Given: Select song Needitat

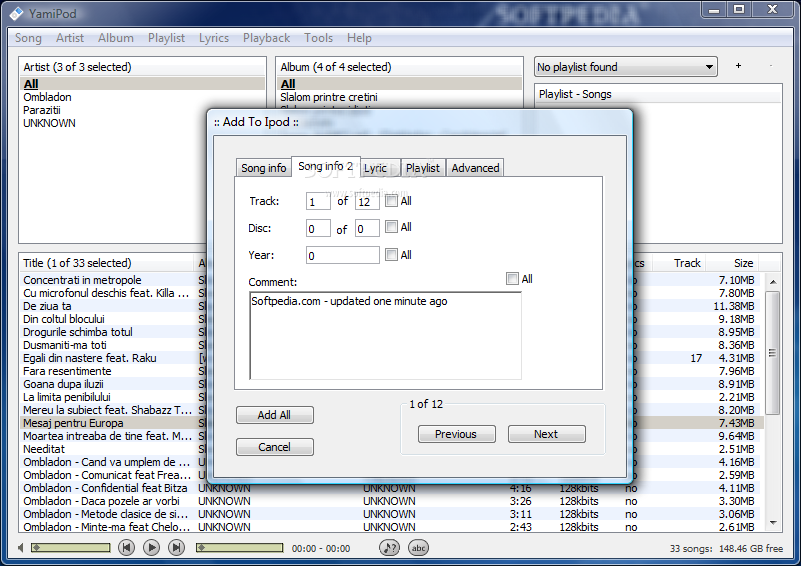Looking at the screenshot, I should [44, 449].
